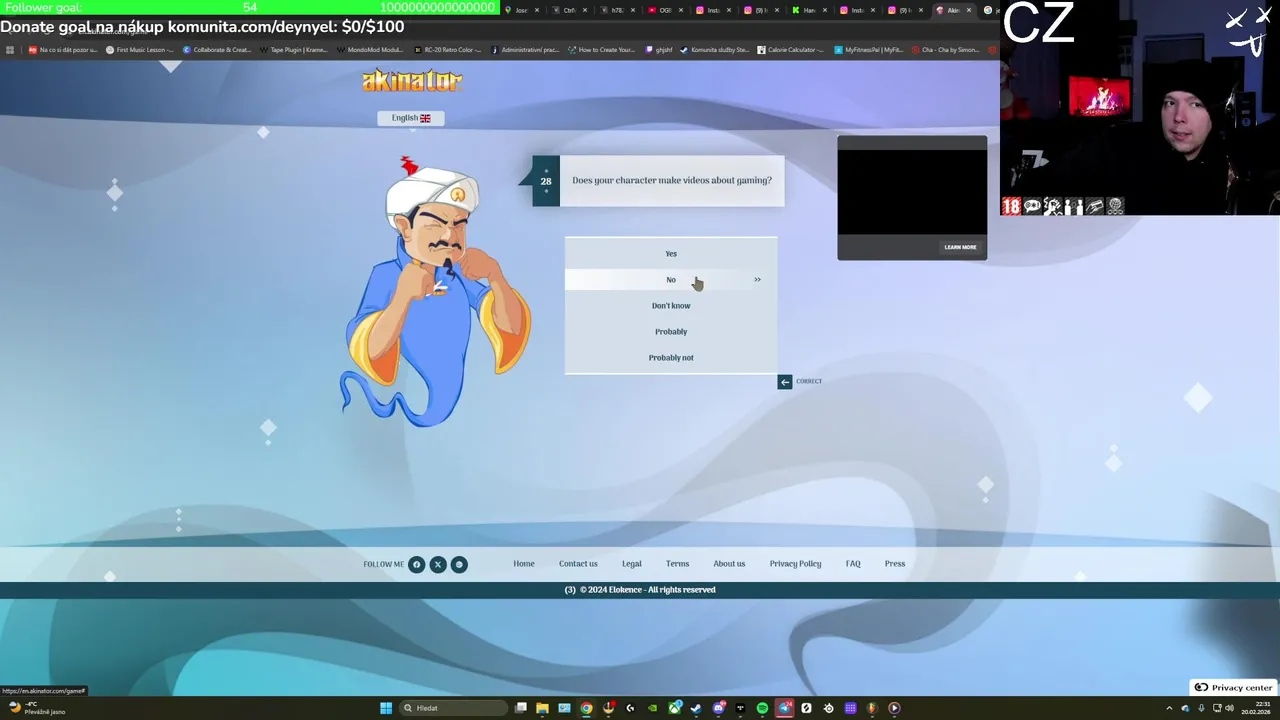The image size is (1280, 720).
Task: Open the Collaborate & Create bookmark
Action: pos(217,49)
